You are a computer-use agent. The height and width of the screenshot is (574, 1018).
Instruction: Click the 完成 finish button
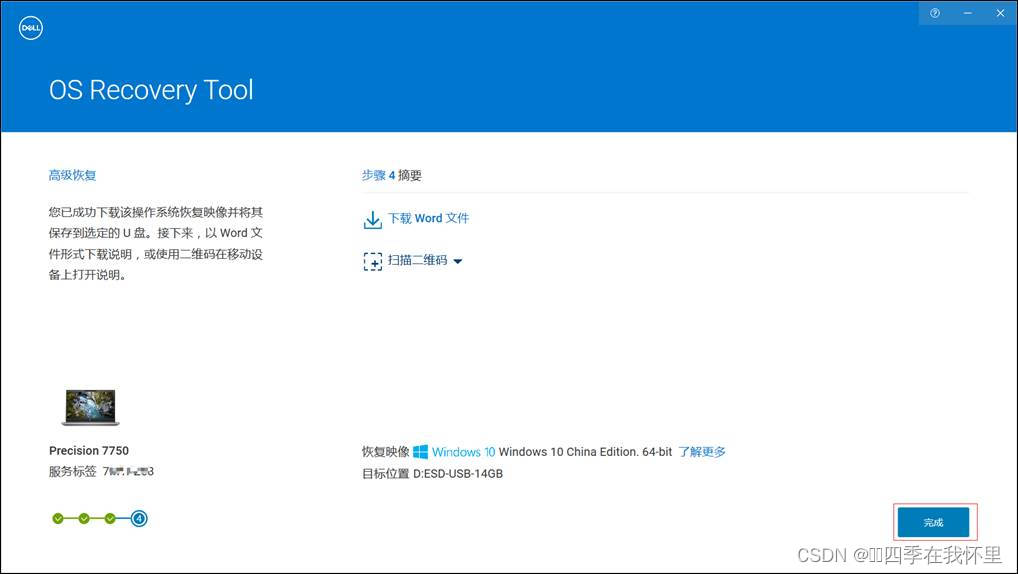pos(934,522)
